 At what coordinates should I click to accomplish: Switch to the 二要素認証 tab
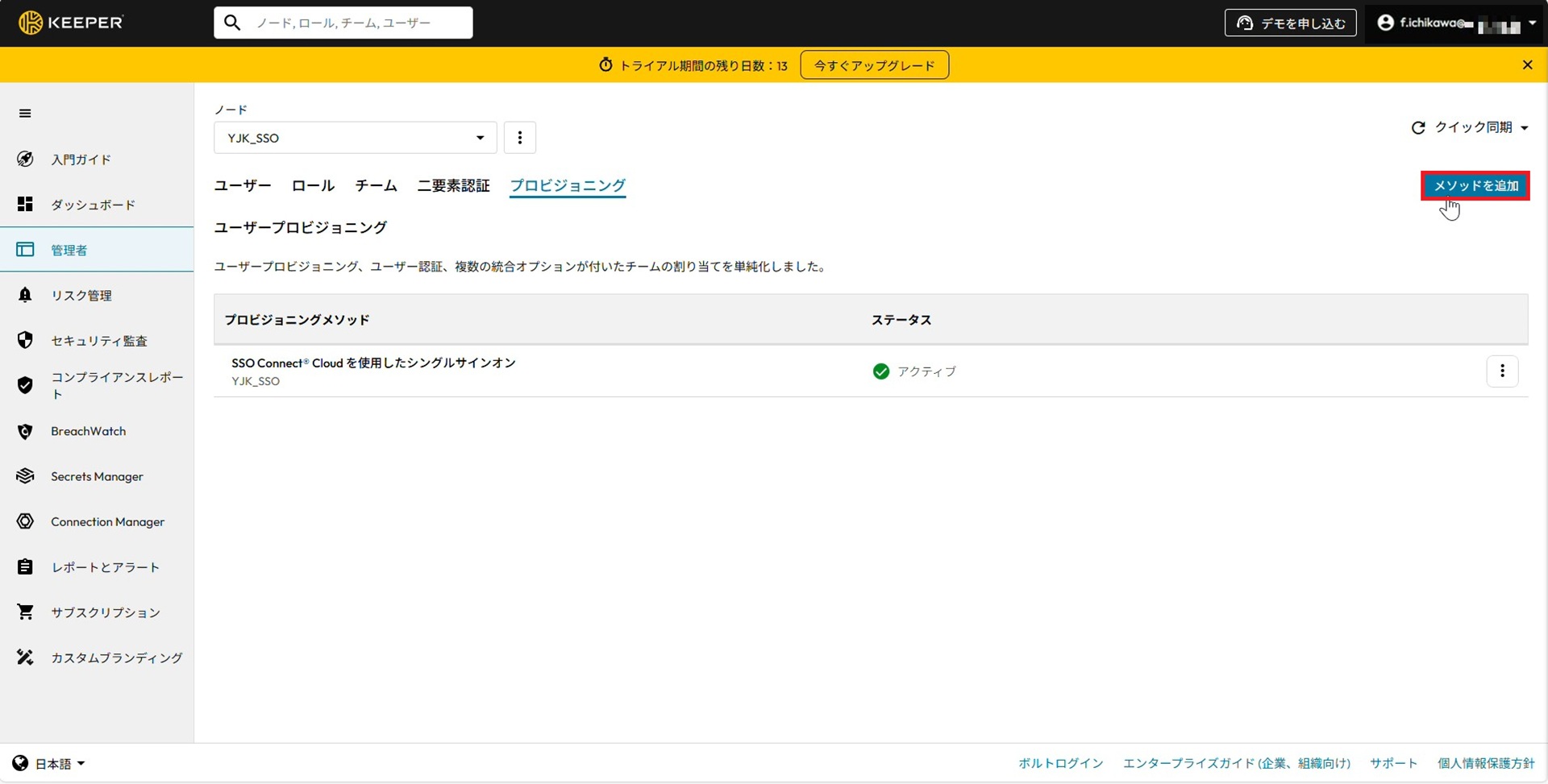(x=453, y=186)
